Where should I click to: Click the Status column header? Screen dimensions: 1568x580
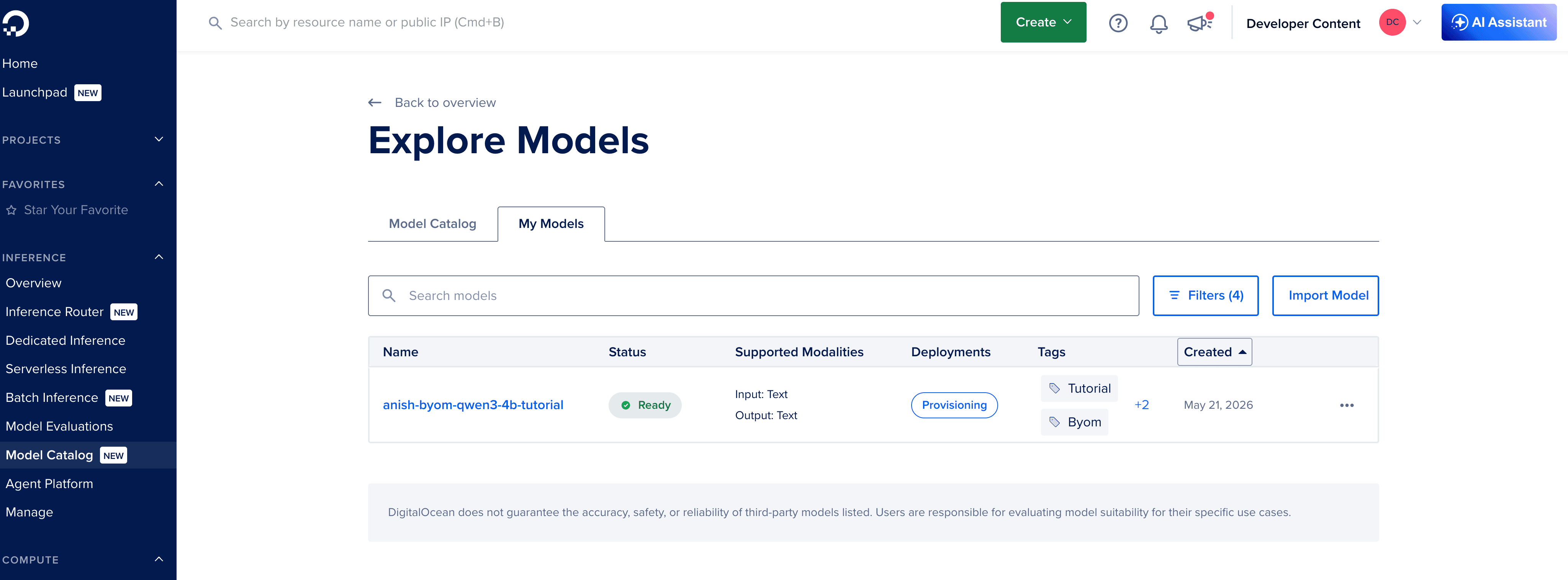627,352
